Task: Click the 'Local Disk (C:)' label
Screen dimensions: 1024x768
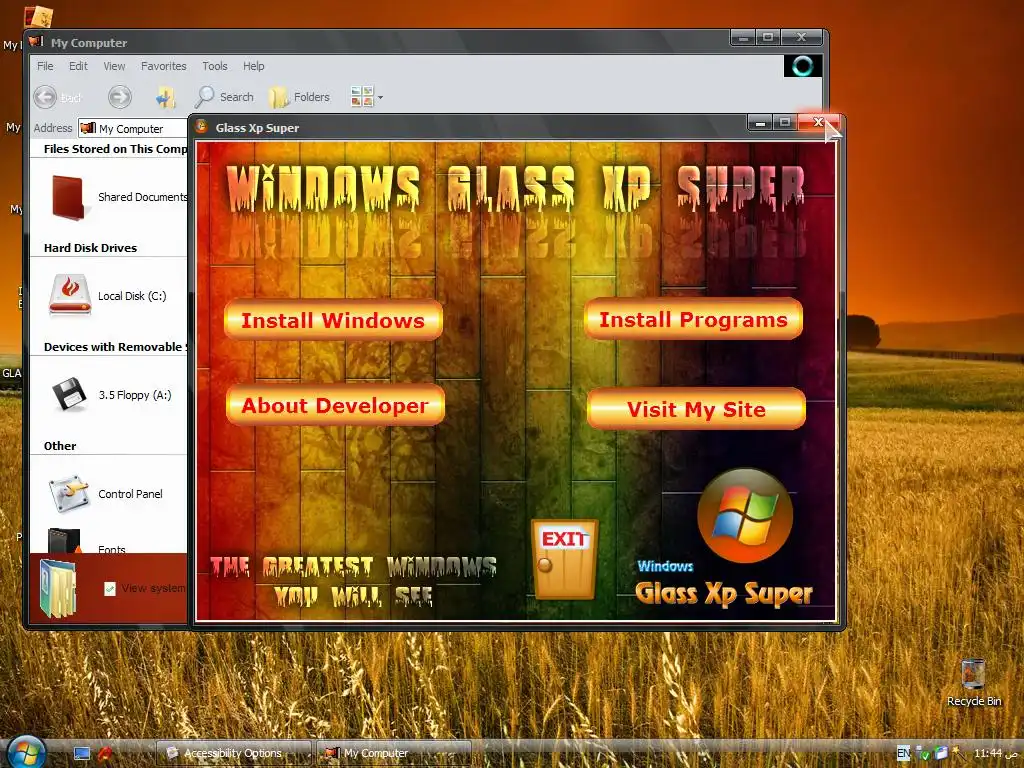Action: tap(132, 296)
